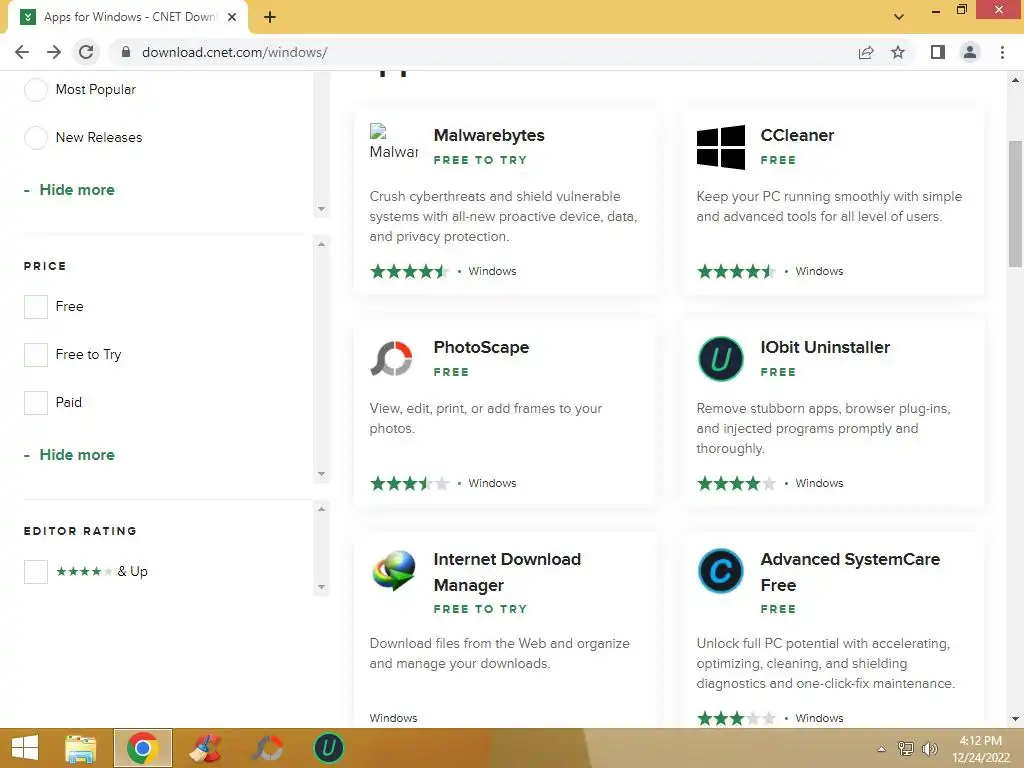Viewport: 1024px width, 768px height.
Task: Collapse Price filter via Hide more
Action: click(x=69, y=455)
